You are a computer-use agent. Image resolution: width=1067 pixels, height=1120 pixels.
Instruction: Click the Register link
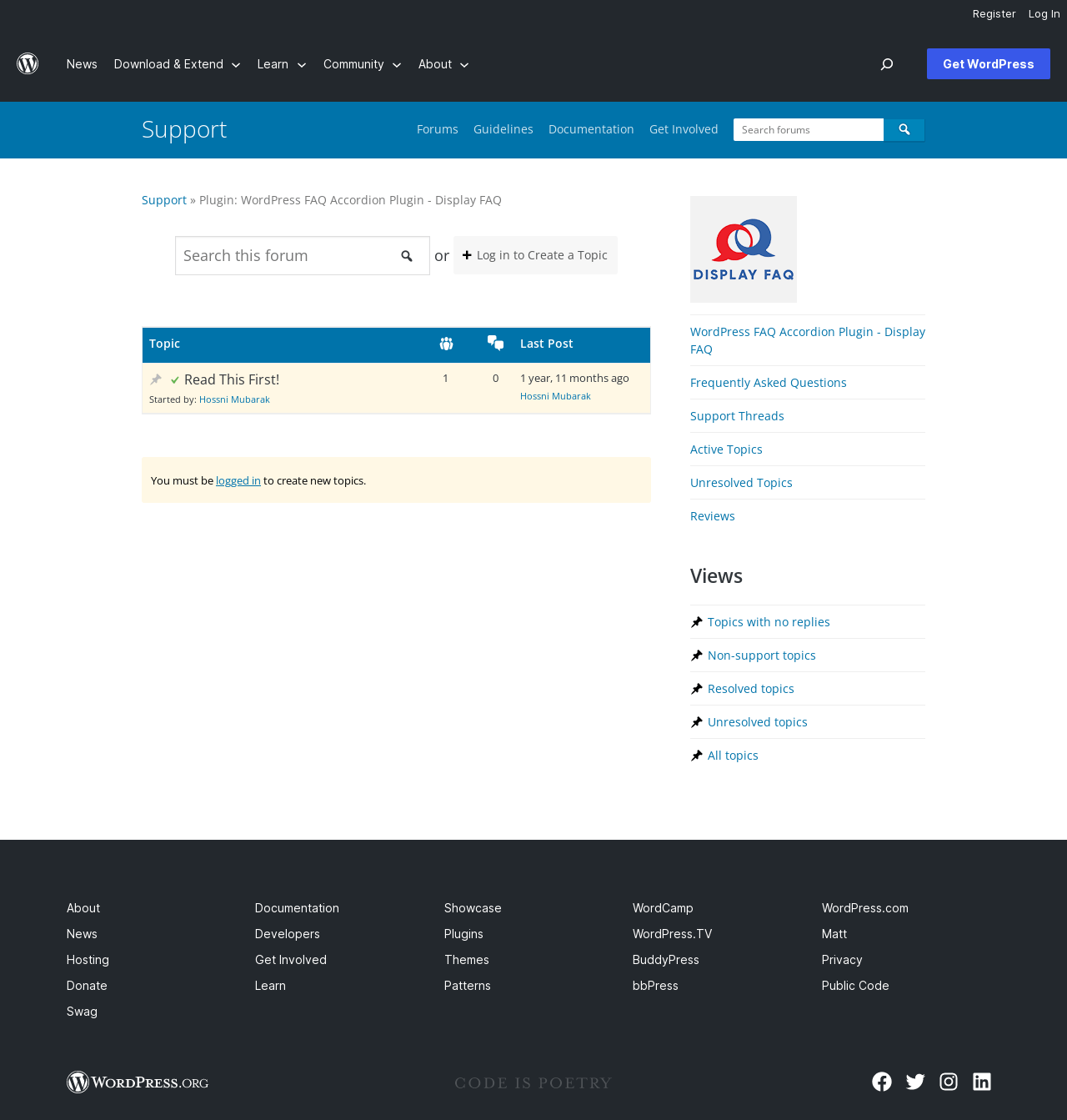click(x=994, y=14)
